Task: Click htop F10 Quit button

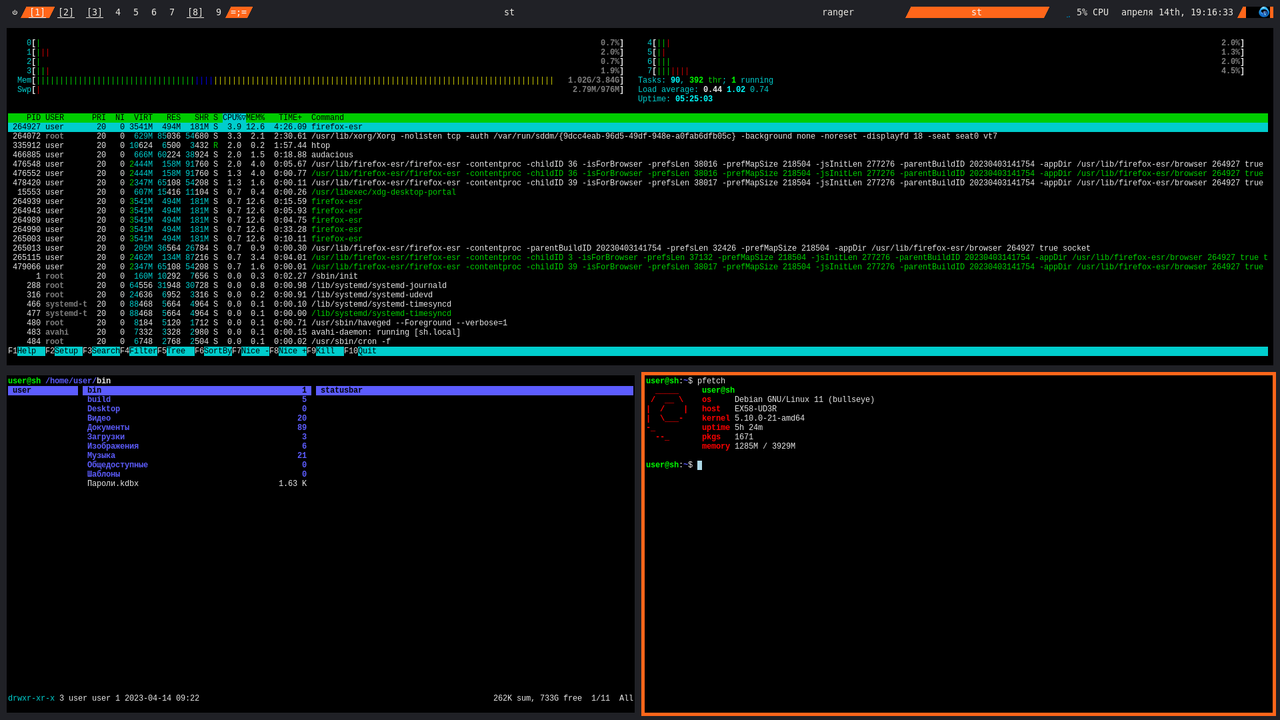Action: click(362, 351)
